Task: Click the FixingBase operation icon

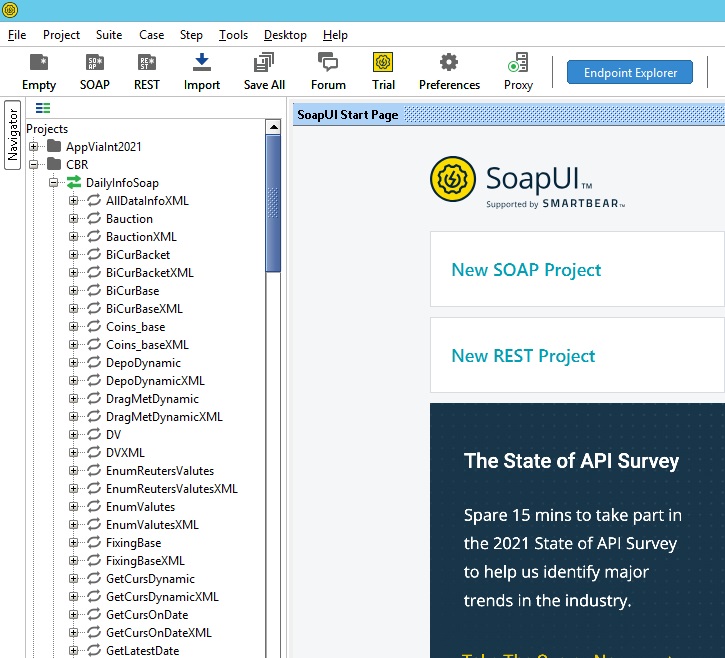Action: pos(94,542)
